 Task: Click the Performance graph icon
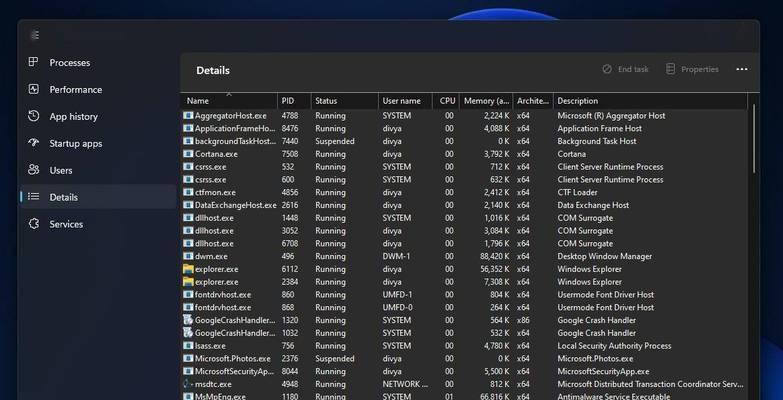click(33, 89)
